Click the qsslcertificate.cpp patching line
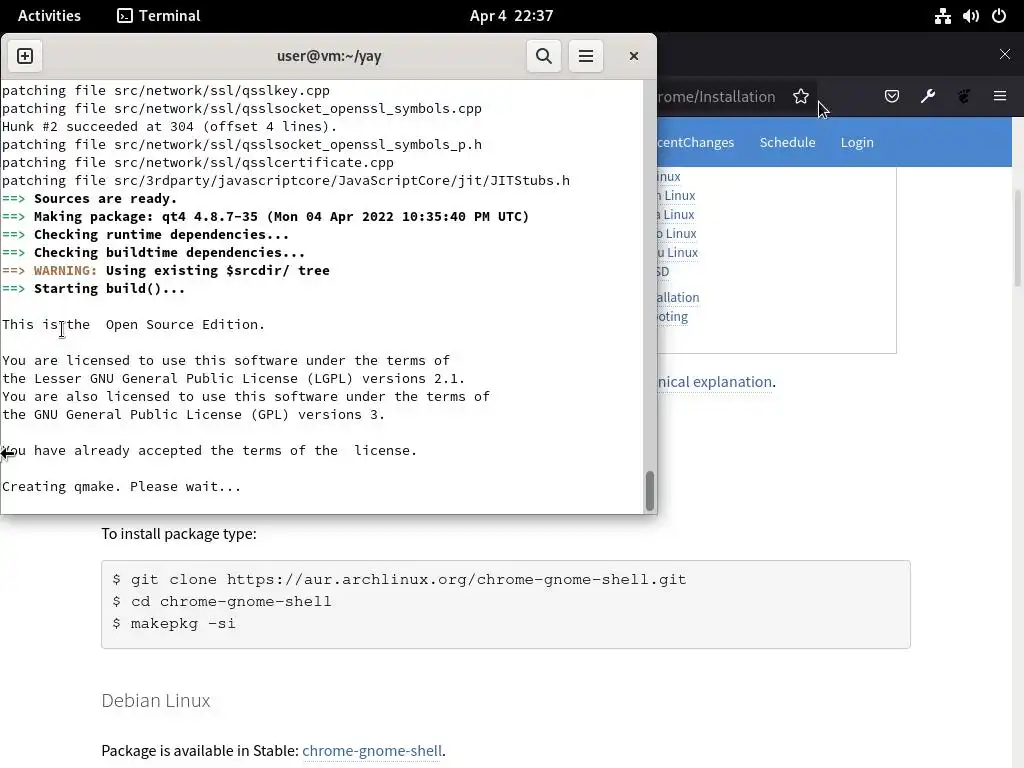Image resolution: width=1024 pixels, height=768 pixels. pyautogui.click(x=198, y=163)
